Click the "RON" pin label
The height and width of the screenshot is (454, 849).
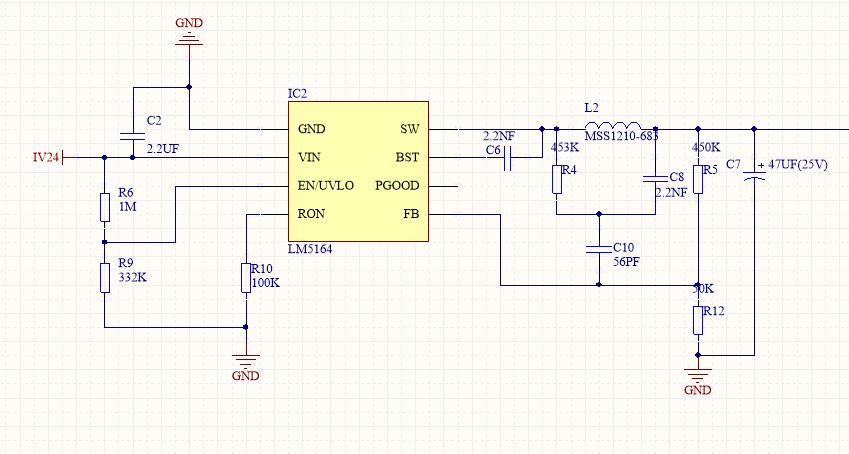311,213
